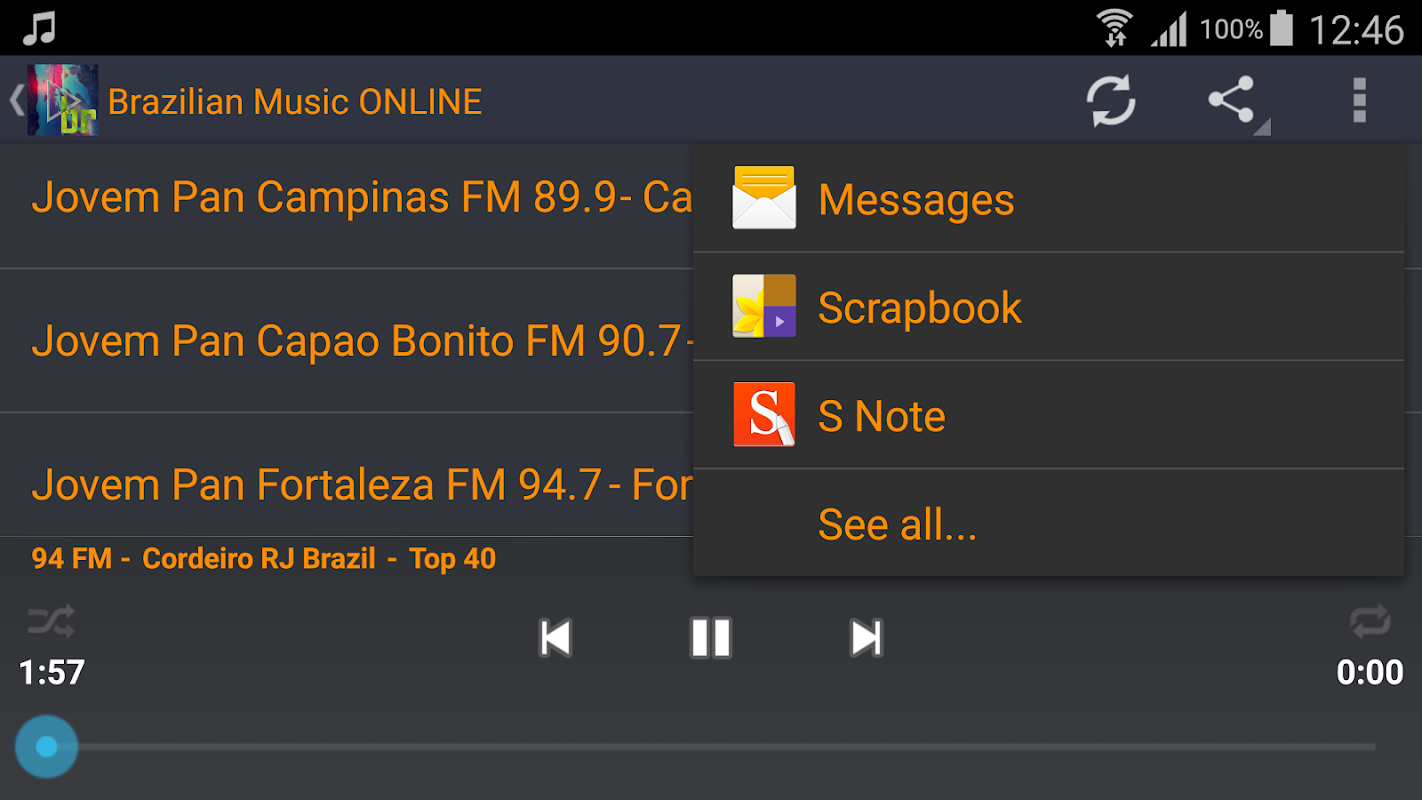The image size is (1422, 800).
Task: Toggle shuffle playback mode
Action: (x=51, y=622)
